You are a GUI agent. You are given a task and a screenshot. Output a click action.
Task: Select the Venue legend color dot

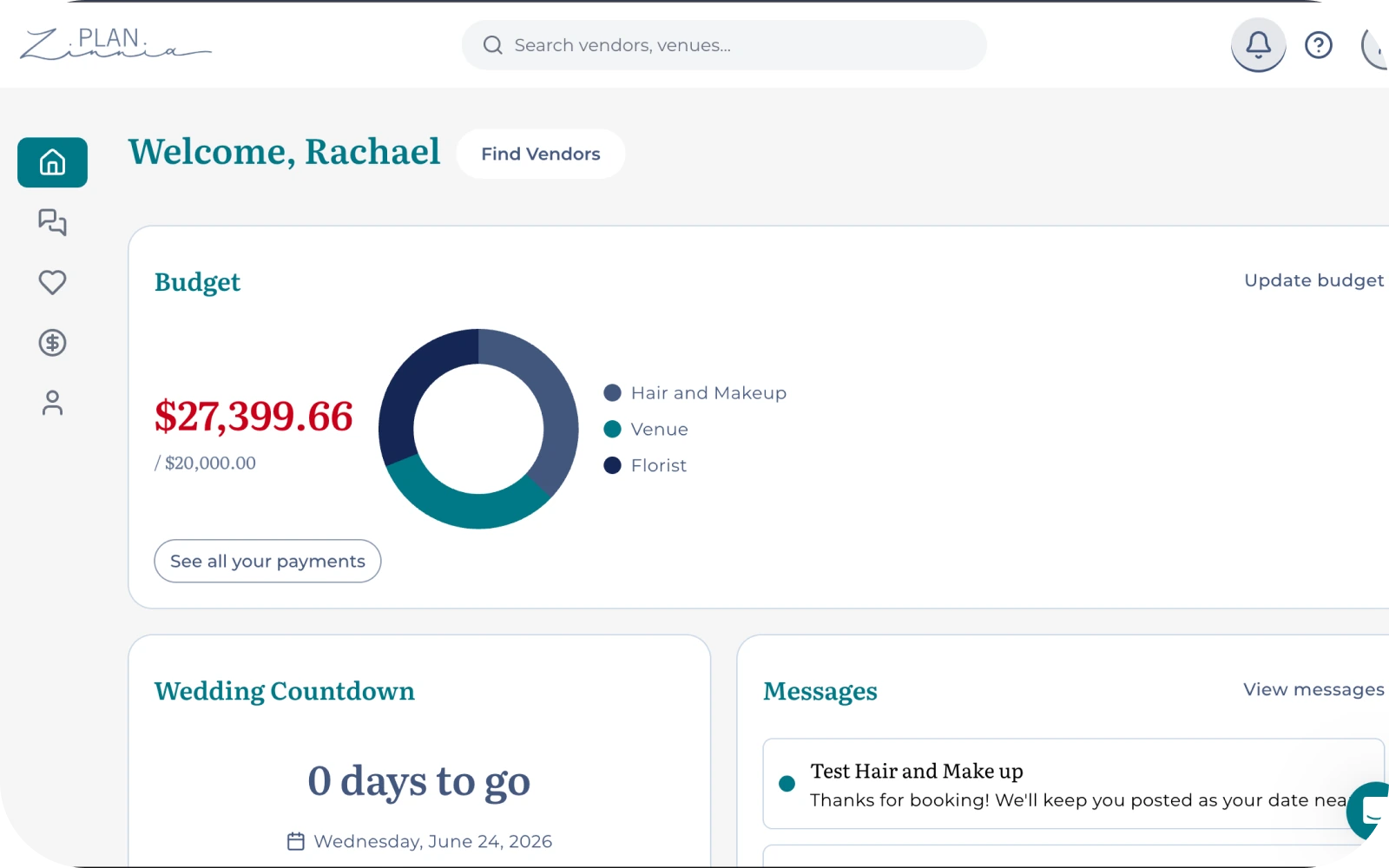[612, 429]
